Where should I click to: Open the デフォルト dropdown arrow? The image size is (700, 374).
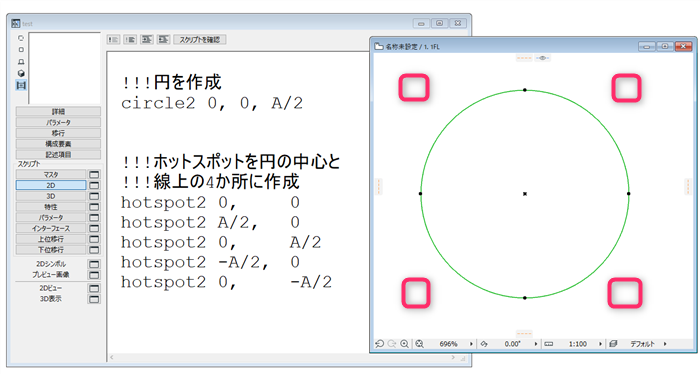click(x=665, y=344)
